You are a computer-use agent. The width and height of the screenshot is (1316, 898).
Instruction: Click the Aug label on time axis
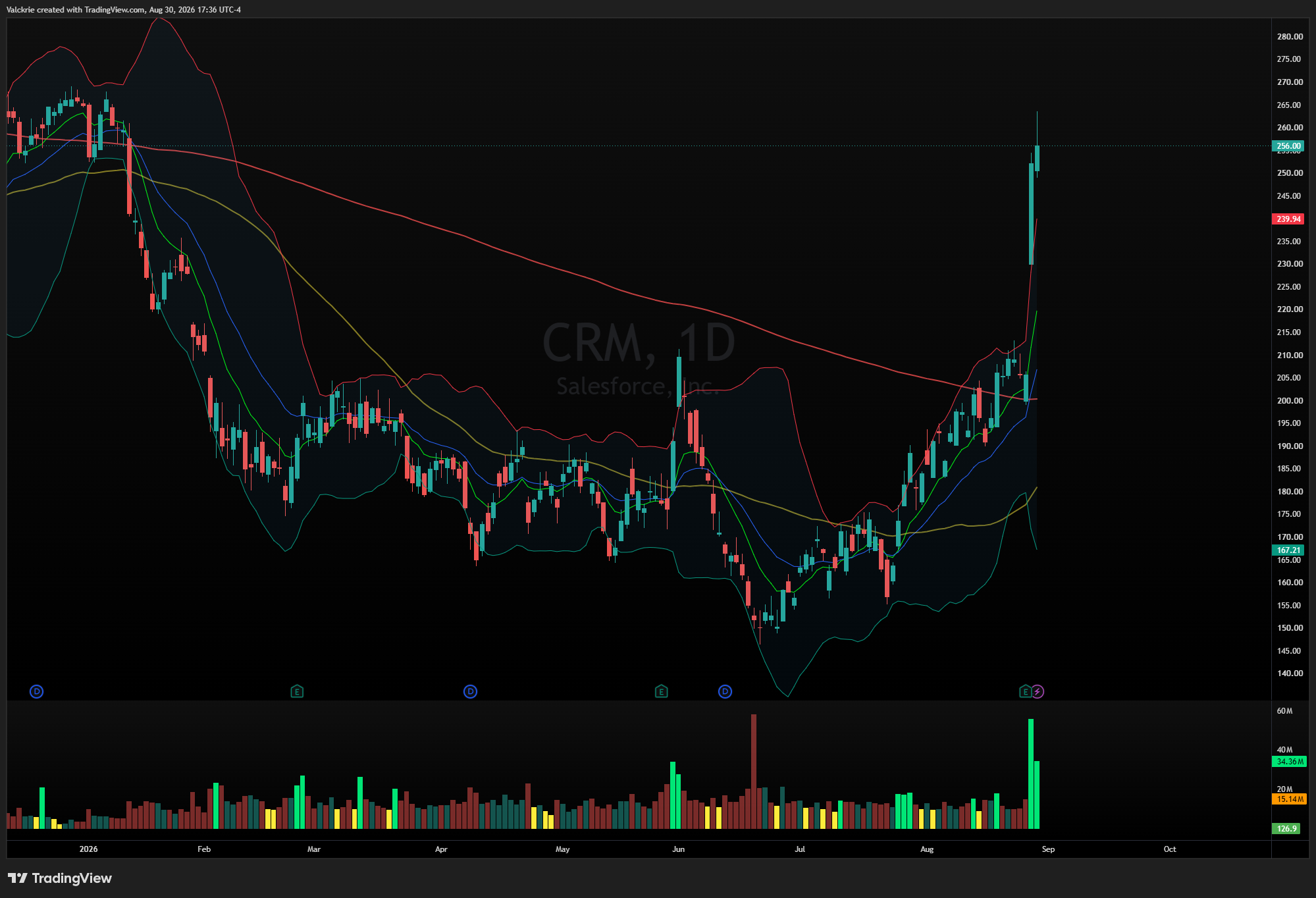pyautogui.click(x=927, y=849)
